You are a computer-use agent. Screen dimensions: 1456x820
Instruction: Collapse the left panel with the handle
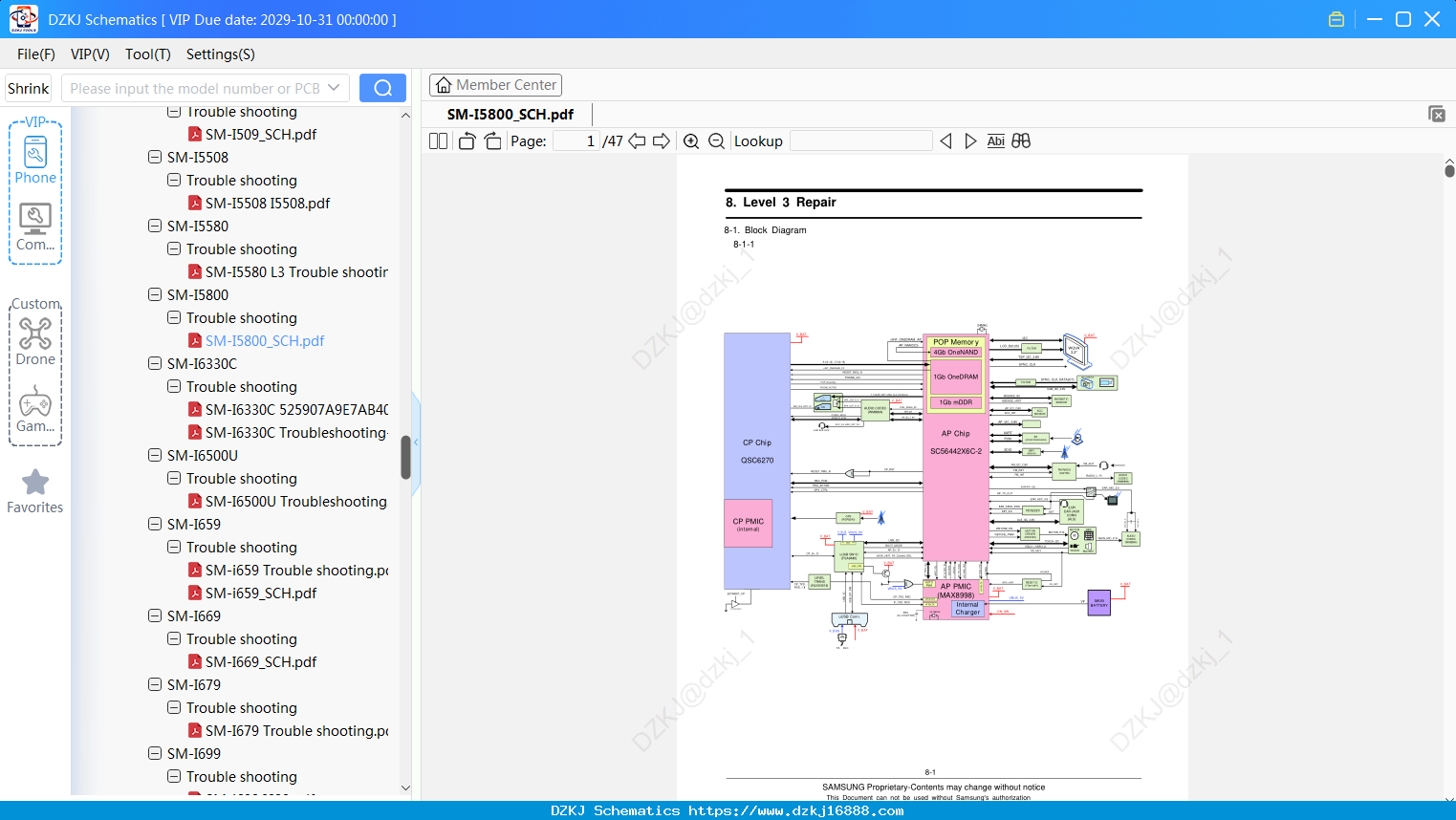click(416, 442)
